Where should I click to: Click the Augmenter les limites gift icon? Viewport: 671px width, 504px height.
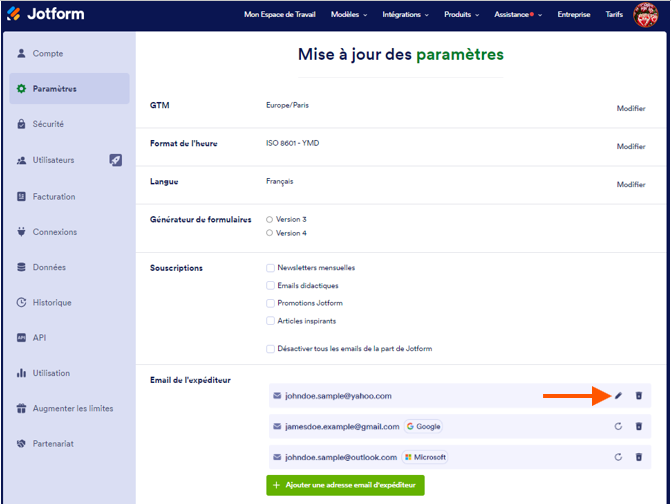(21, 408)
